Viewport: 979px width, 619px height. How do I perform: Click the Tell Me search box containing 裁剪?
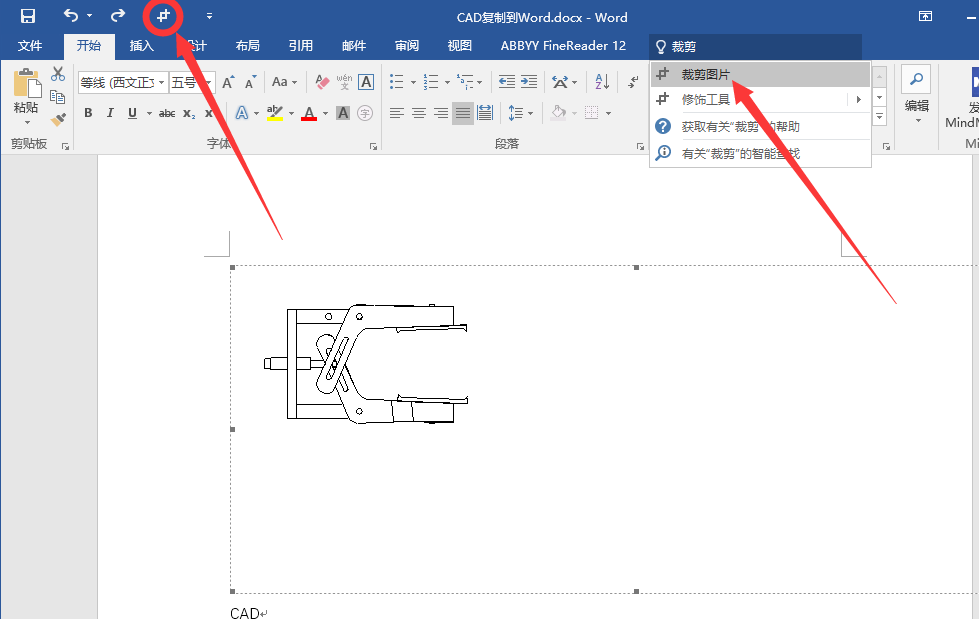tap(755, 47)
